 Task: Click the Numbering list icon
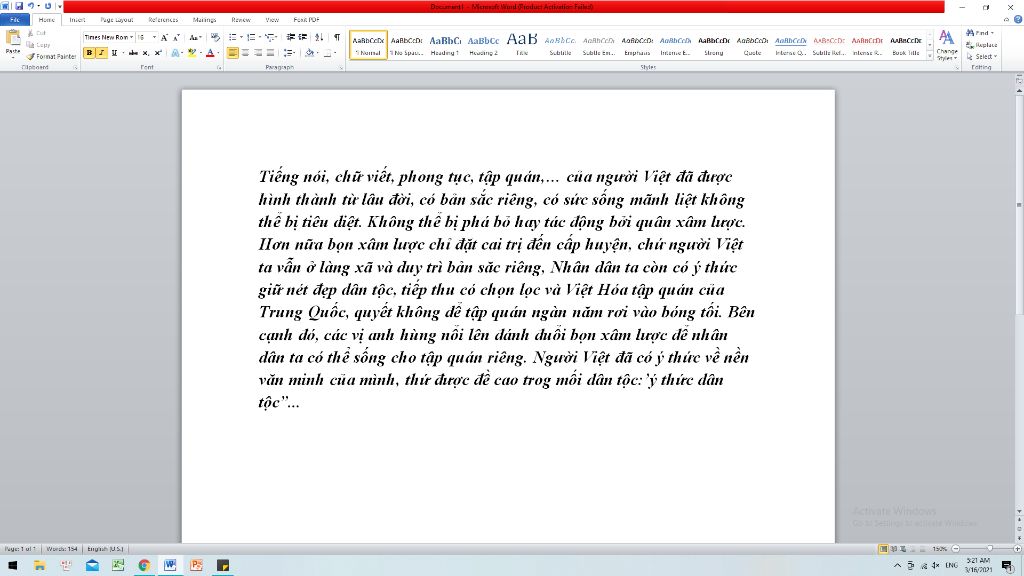click(251, 37)
